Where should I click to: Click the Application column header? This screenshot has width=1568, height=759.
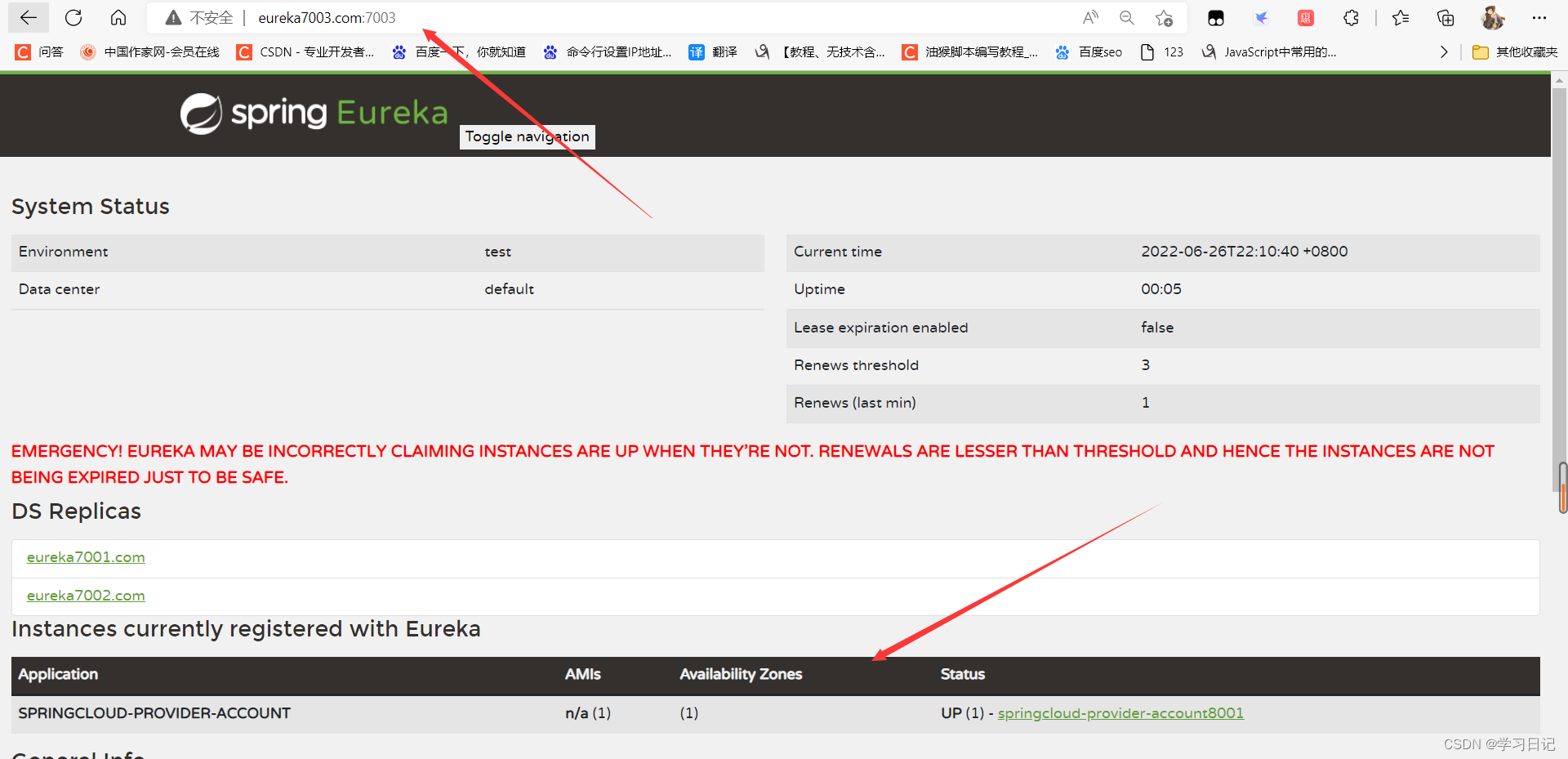tap(58, 674)
